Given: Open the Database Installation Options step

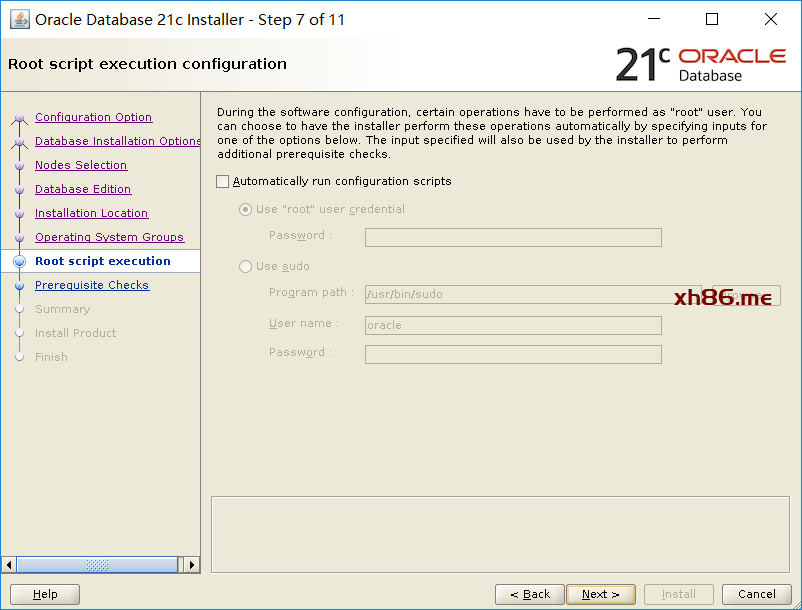Looking at the screenshot, I should (118, 141).
